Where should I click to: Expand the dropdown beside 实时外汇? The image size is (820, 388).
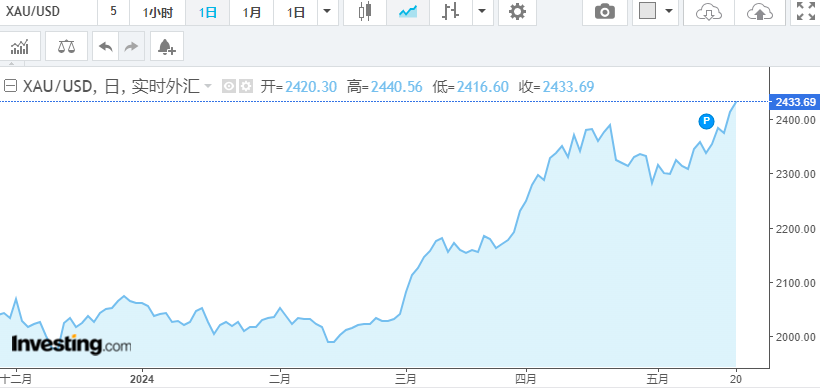click(x=208, y=86)
